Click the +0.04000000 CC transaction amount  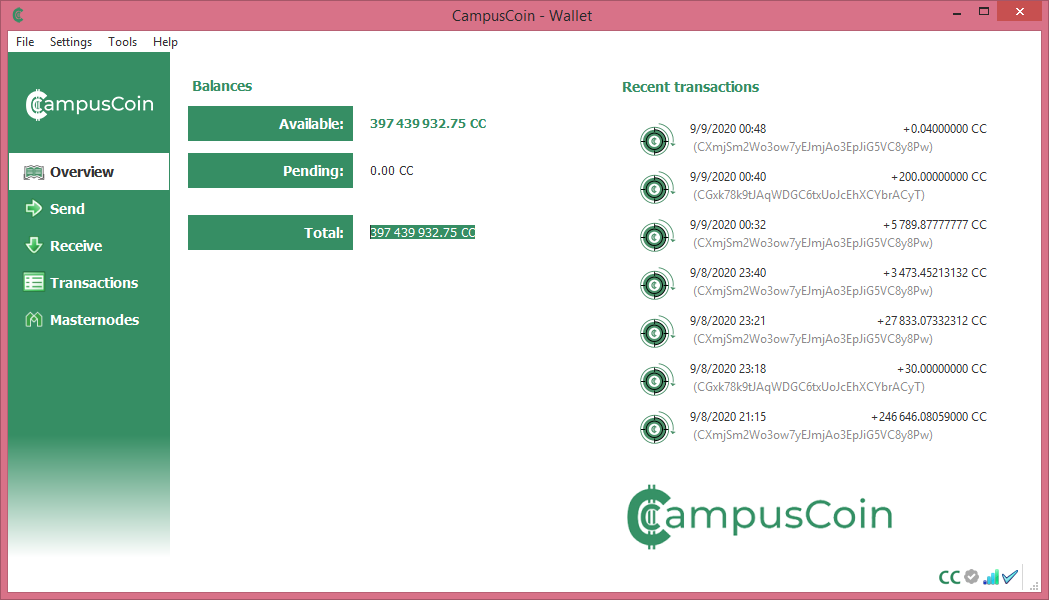[945, 129]
